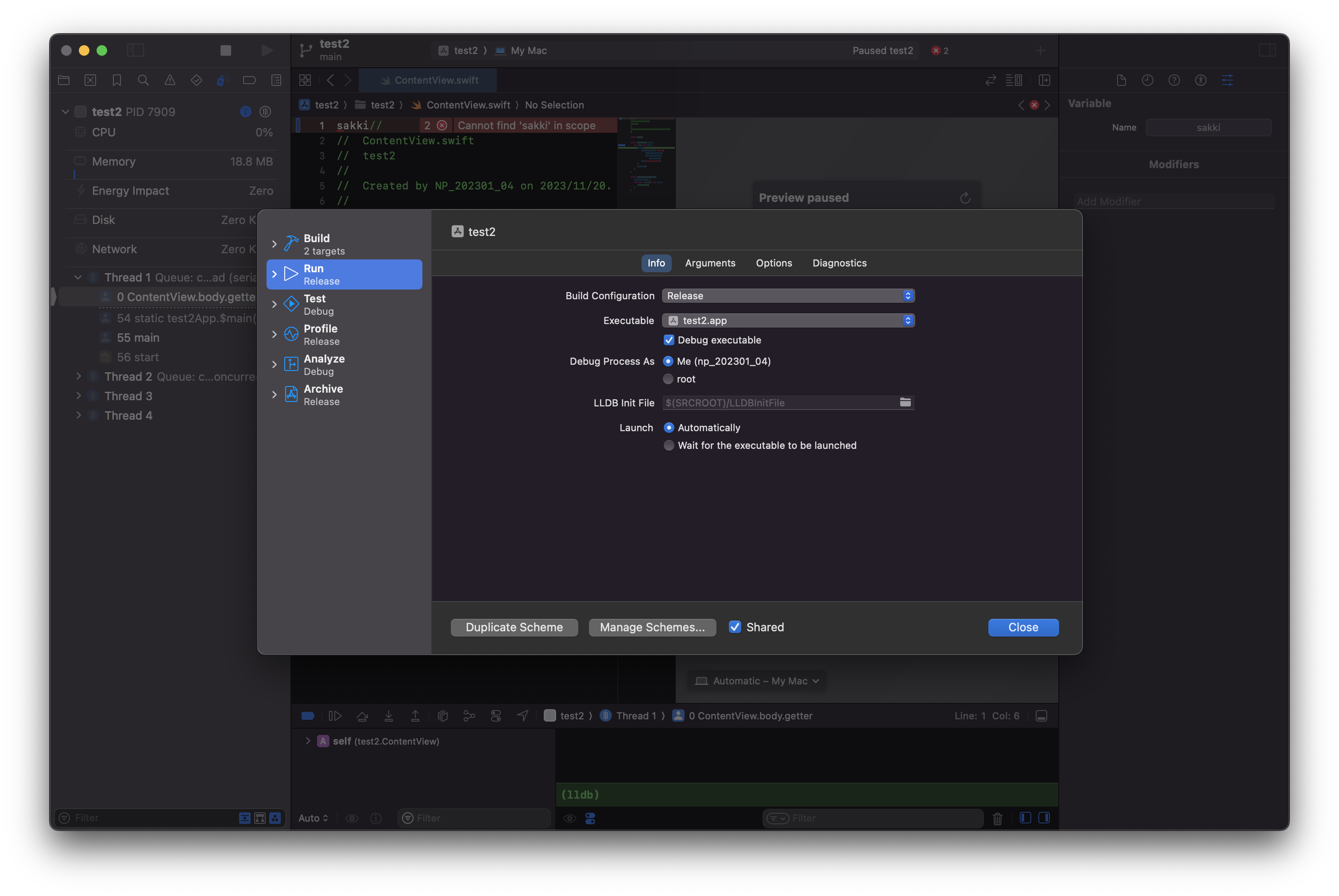Viewport: 1339px width, 896px height.
Task: Open the Find navigator magnifier icon
Action: coord(143,81)
